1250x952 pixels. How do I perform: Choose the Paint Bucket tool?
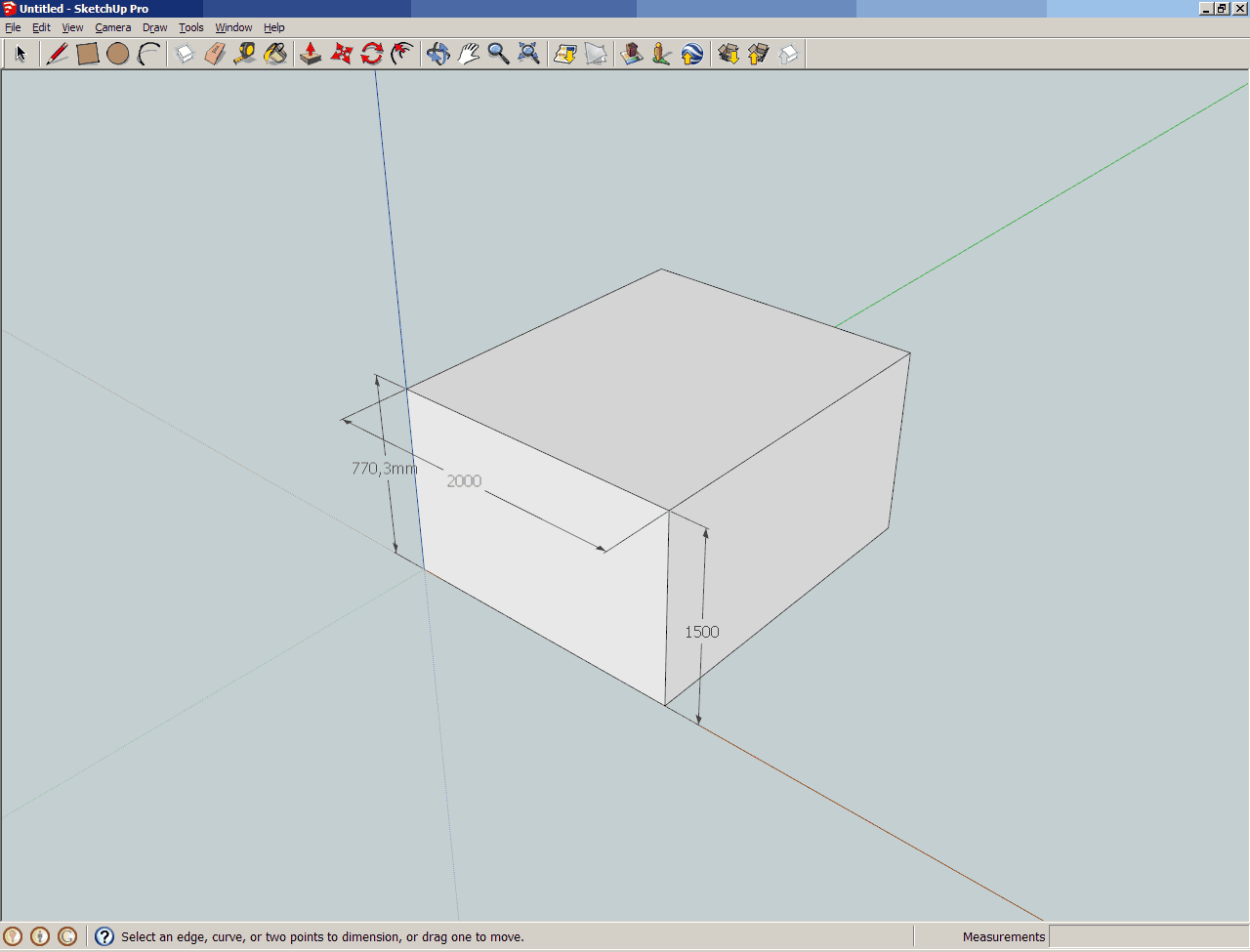275,54
